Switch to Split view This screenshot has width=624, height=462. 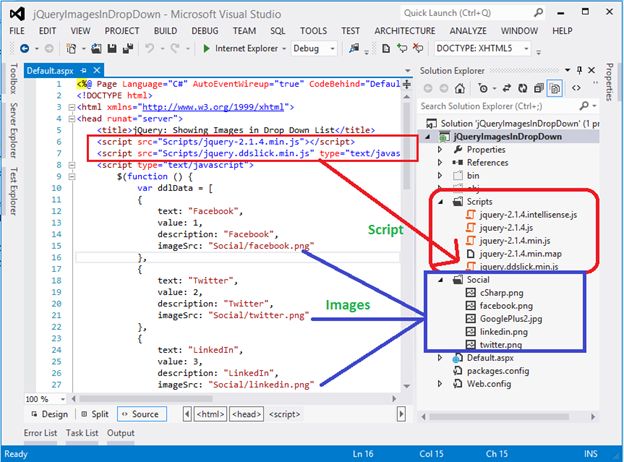(95, 414)
